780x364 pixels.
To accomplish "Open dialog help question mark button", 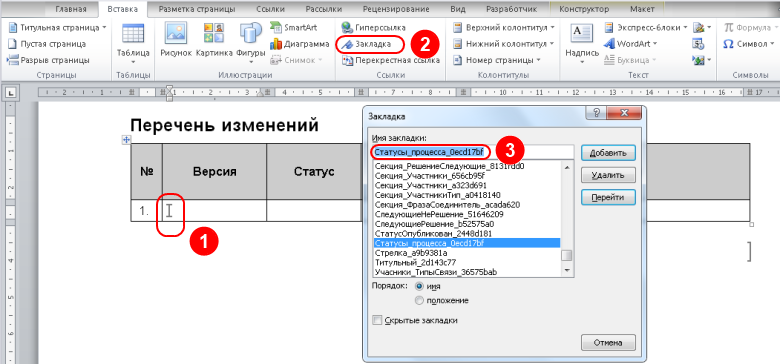I will [595, 112].
